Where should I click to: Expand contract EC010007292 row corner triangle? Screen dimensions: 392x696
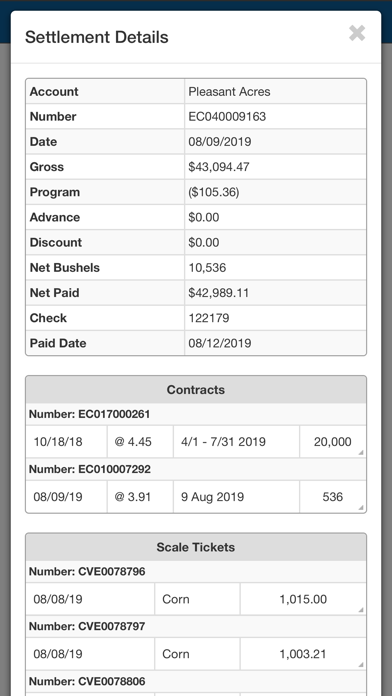tap(361, 507)
